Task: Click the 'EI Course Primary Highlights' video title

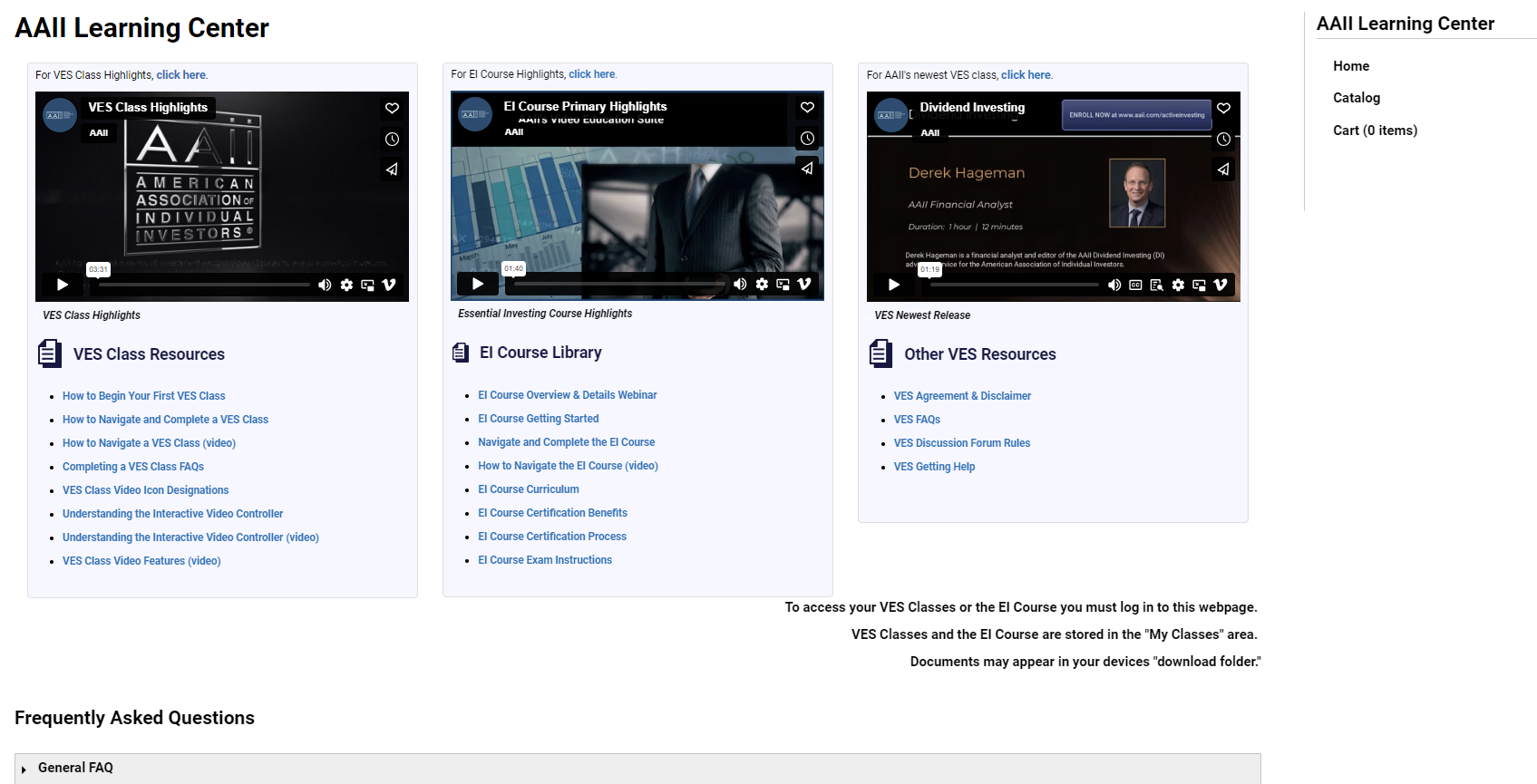Action: click(585, 106)
